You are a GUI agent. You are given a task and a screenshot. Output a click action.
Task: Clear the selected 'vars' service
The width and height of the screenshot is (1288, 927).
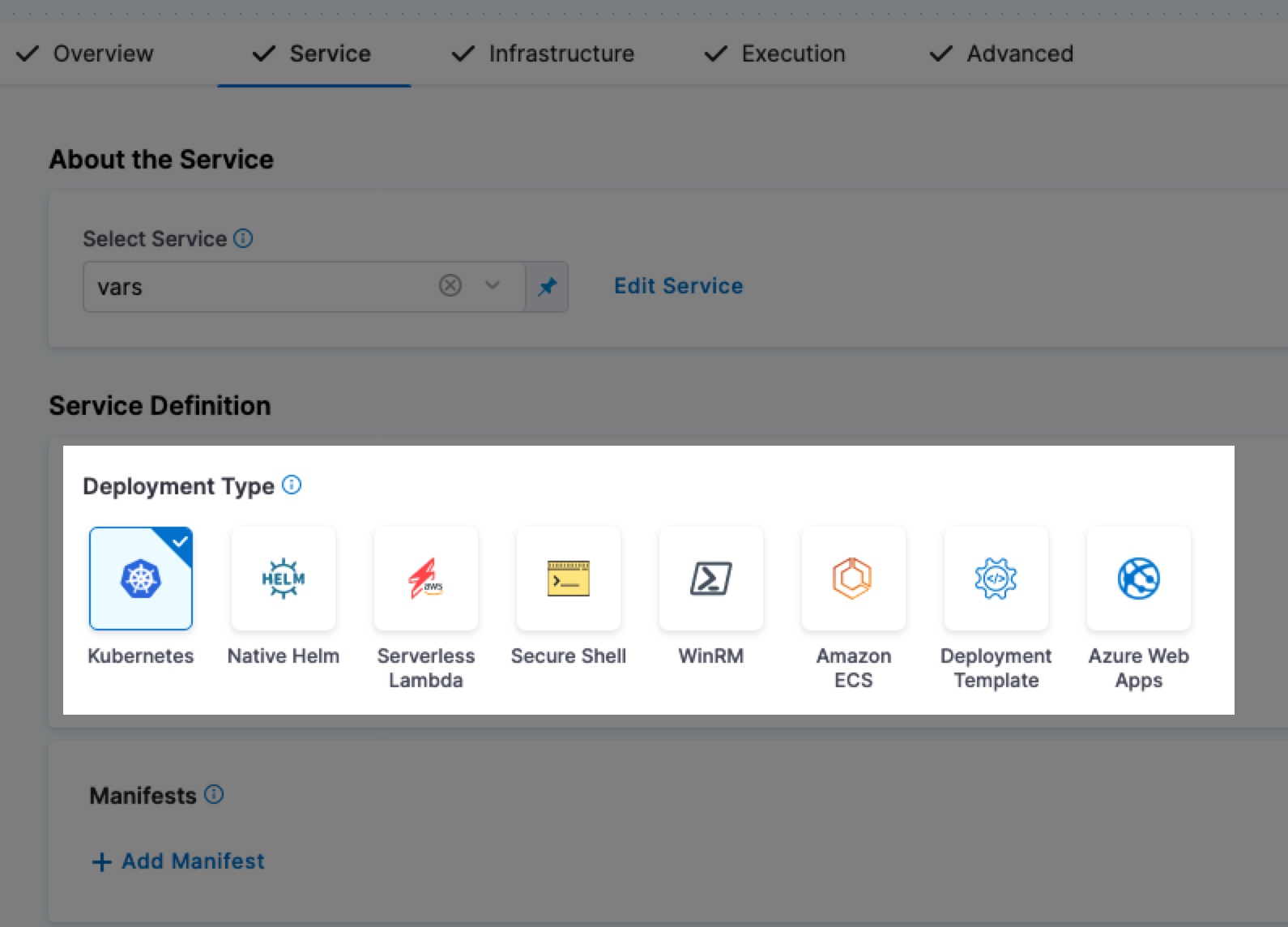(x=450, y=286)
